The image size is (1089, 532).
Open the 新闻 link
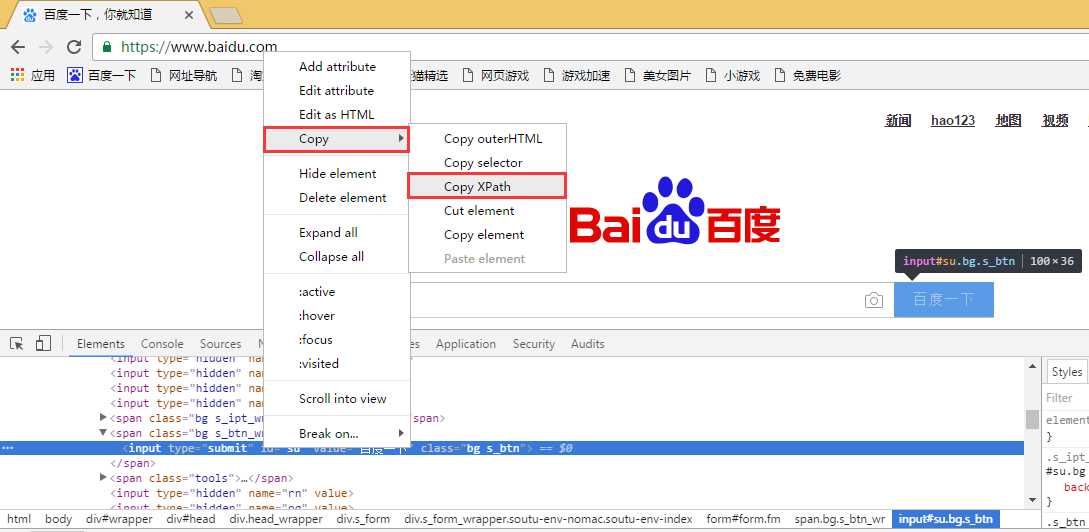[x=898, y=120]
